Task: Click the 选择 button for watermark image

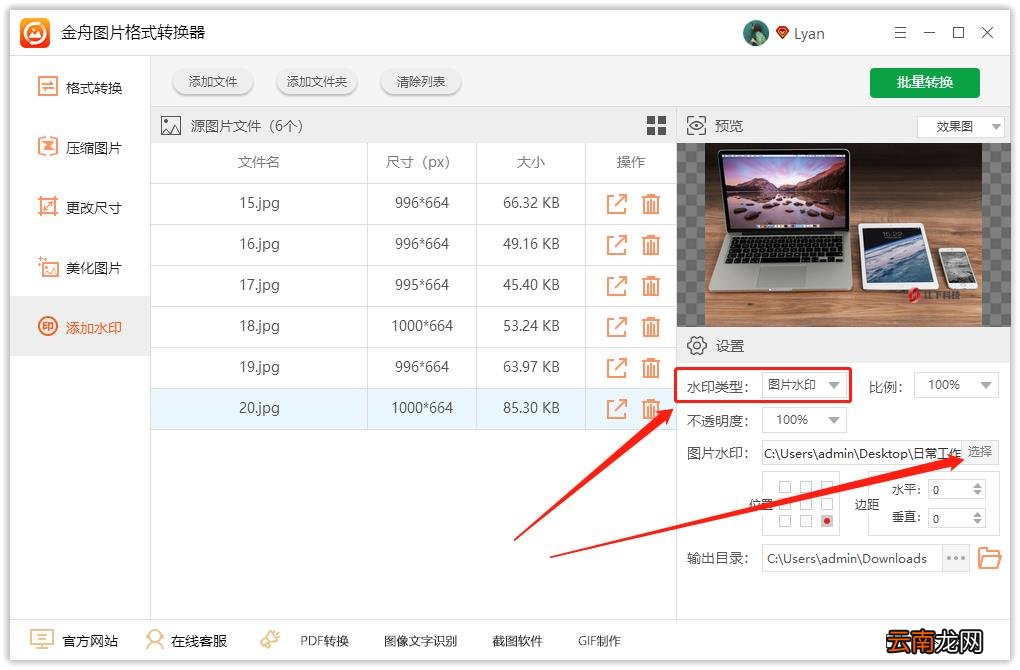Action: 980,451
